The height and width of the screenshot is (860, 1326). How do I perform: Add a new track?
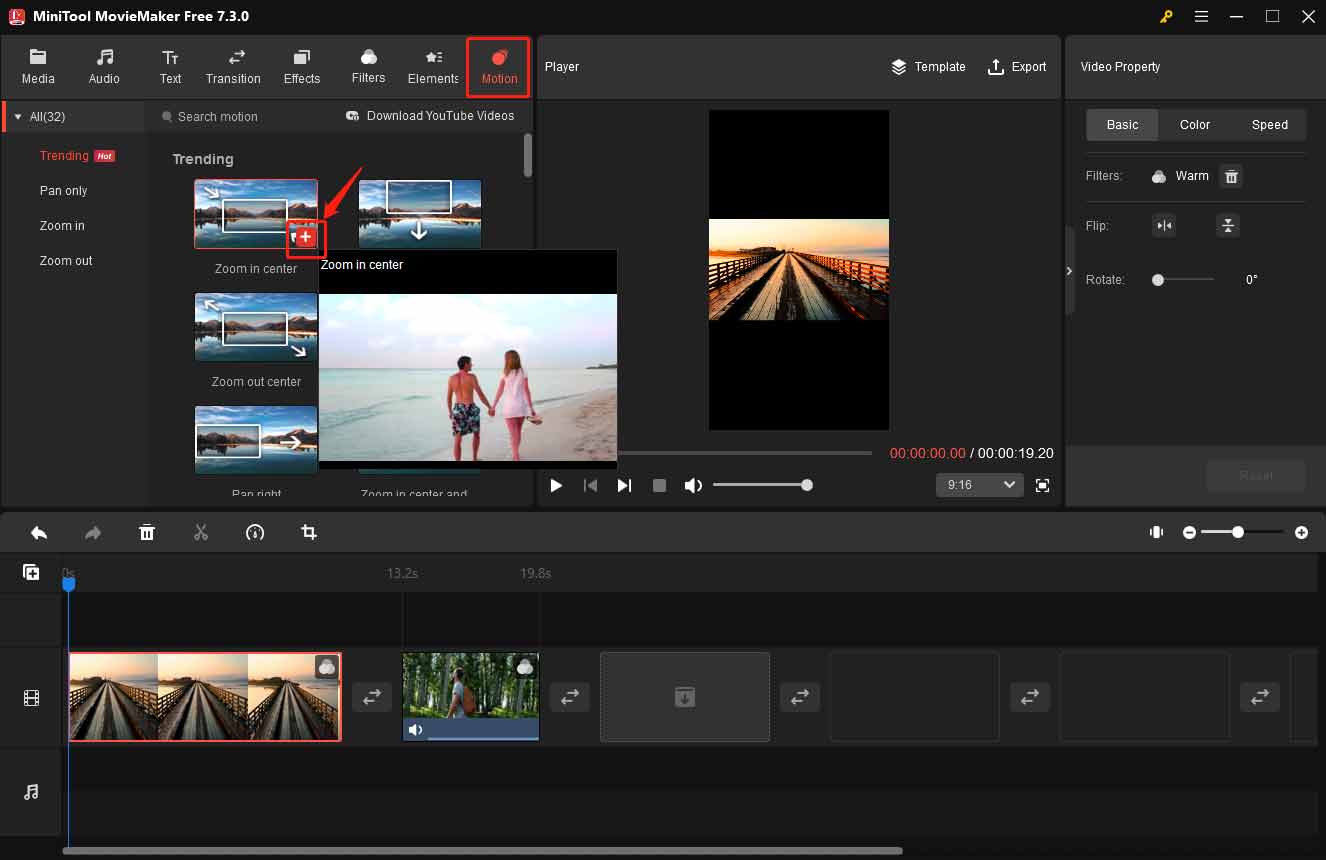(31, 572)
